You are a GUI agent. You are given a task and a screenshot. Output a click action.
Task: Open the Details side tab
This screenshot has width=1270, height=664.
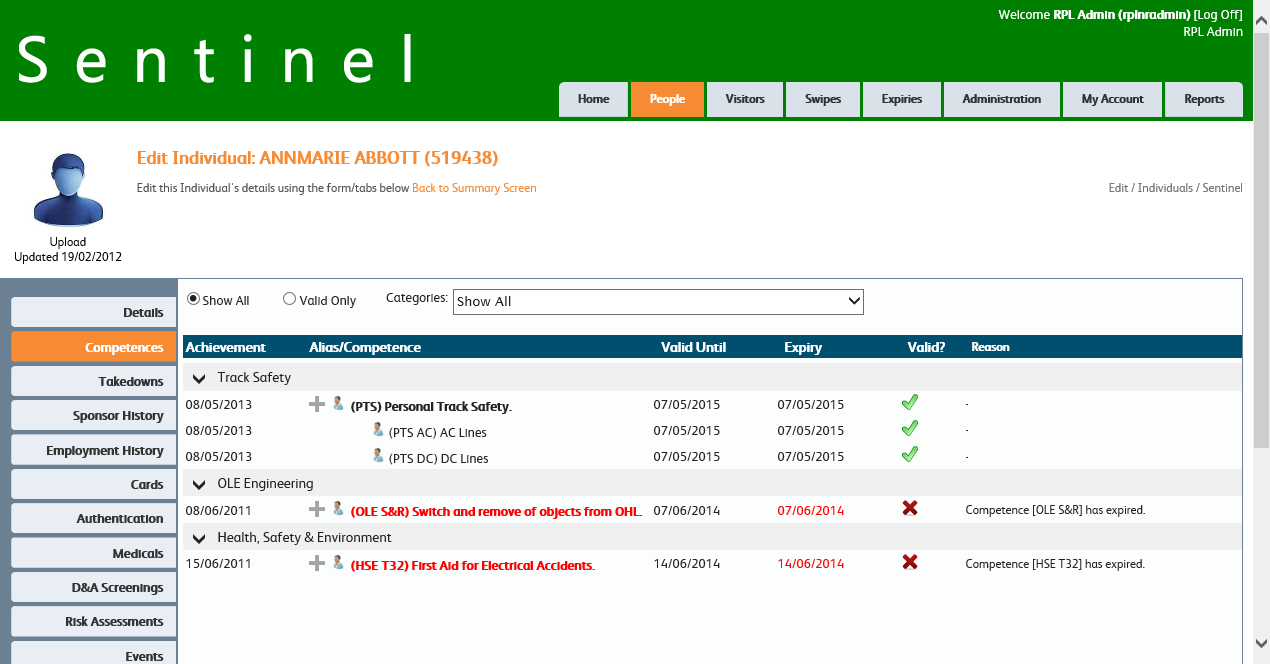94,313
